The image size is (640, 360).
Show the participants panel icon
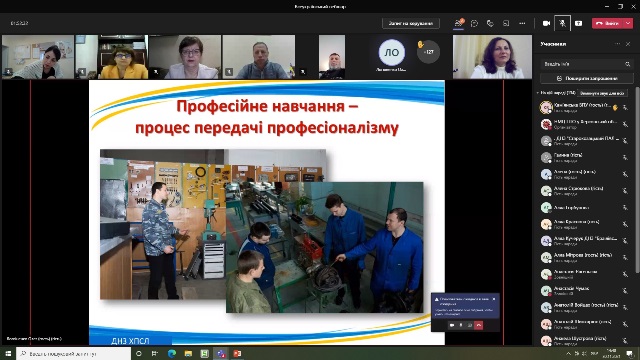pos(459,23)
